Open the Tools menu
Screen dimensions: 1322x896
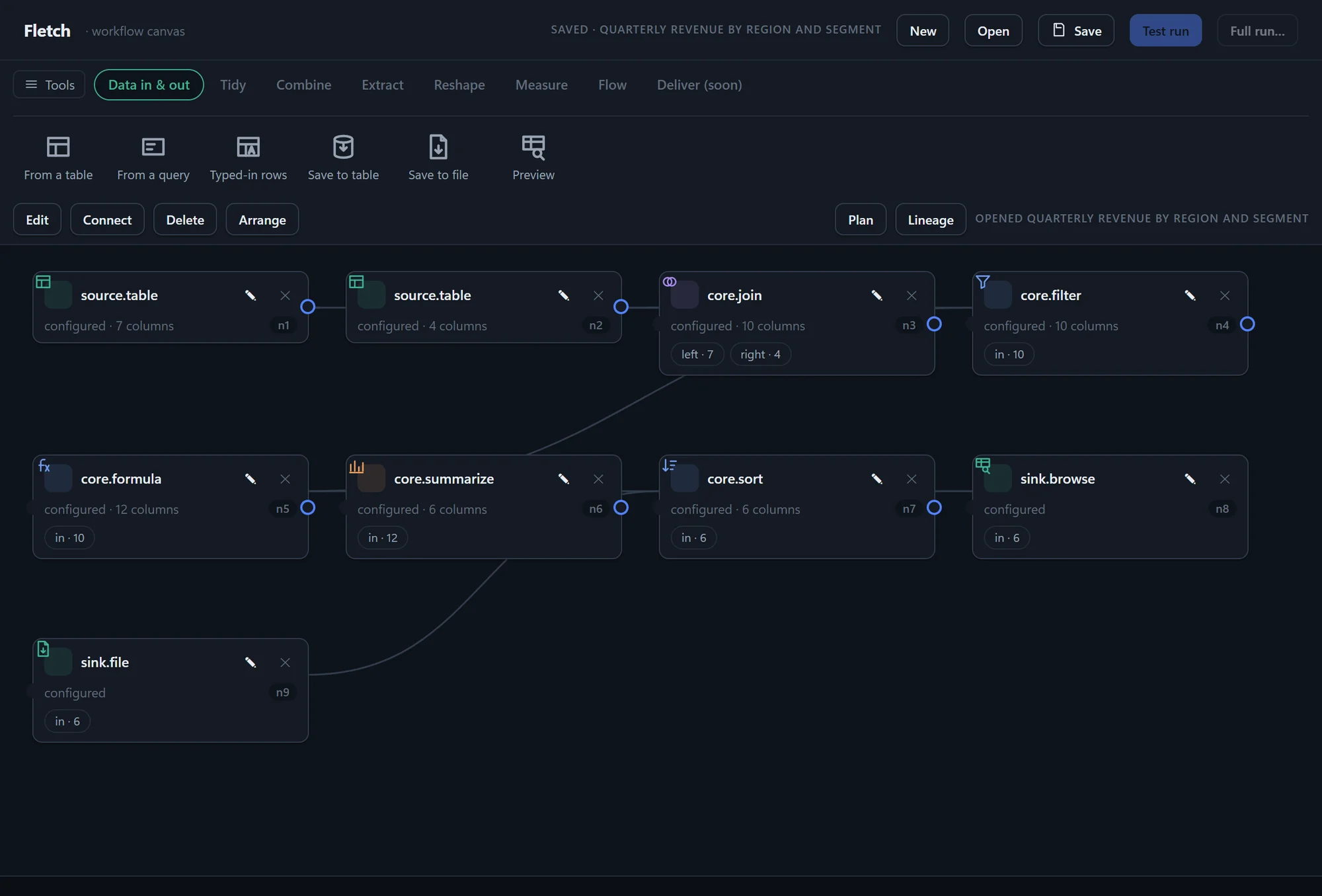pos(50,85)
